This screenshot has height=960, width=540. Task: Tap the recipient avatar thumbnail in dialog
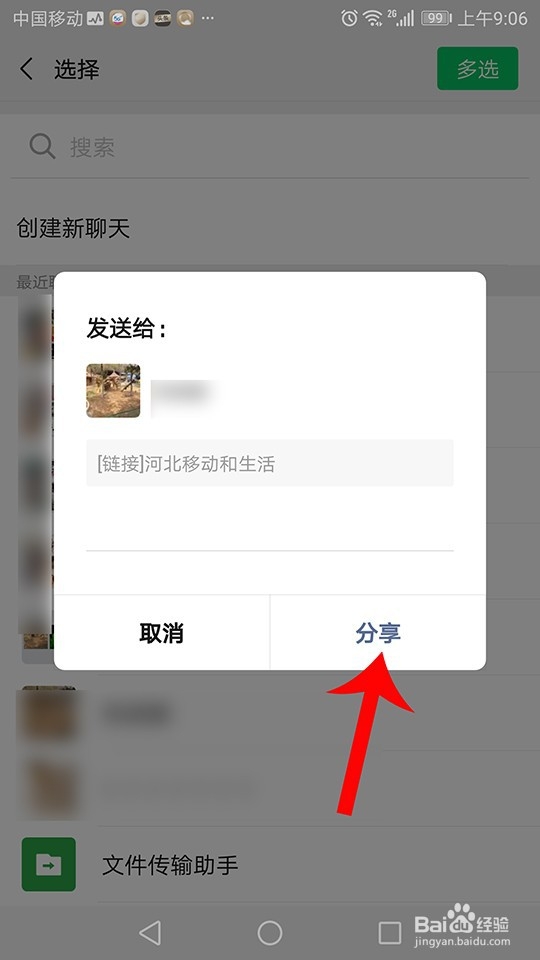pos(113,391)
